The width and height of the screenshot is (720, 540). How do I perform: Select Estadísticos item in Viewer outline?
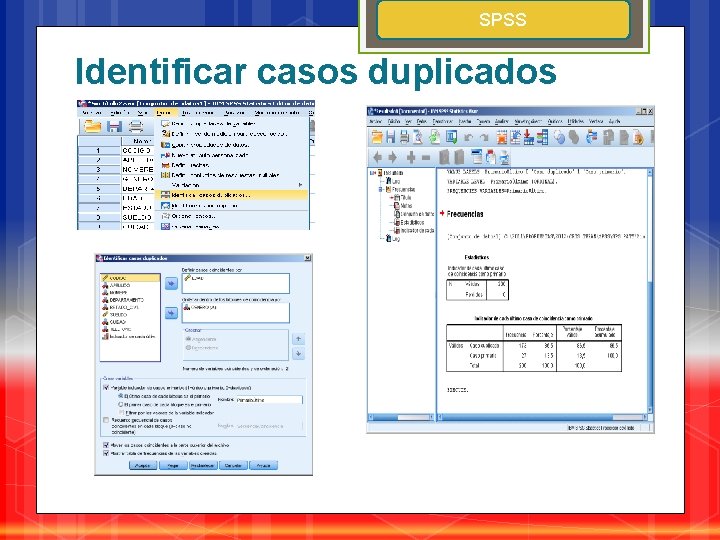pyautogui.click(x=412, y=222)
